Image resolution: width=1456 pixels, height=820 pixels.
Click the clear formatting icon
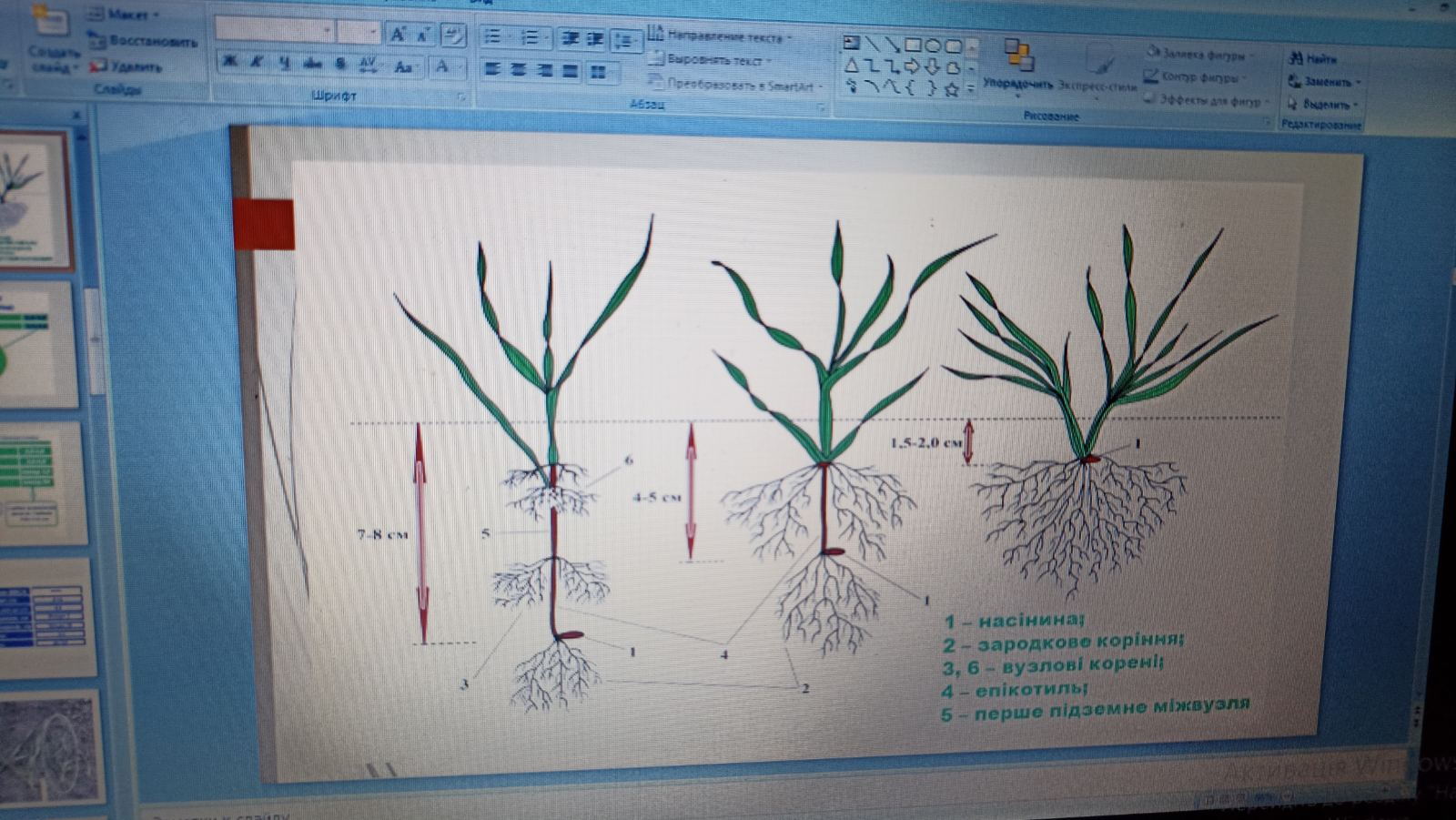click(x=452, y=35)
